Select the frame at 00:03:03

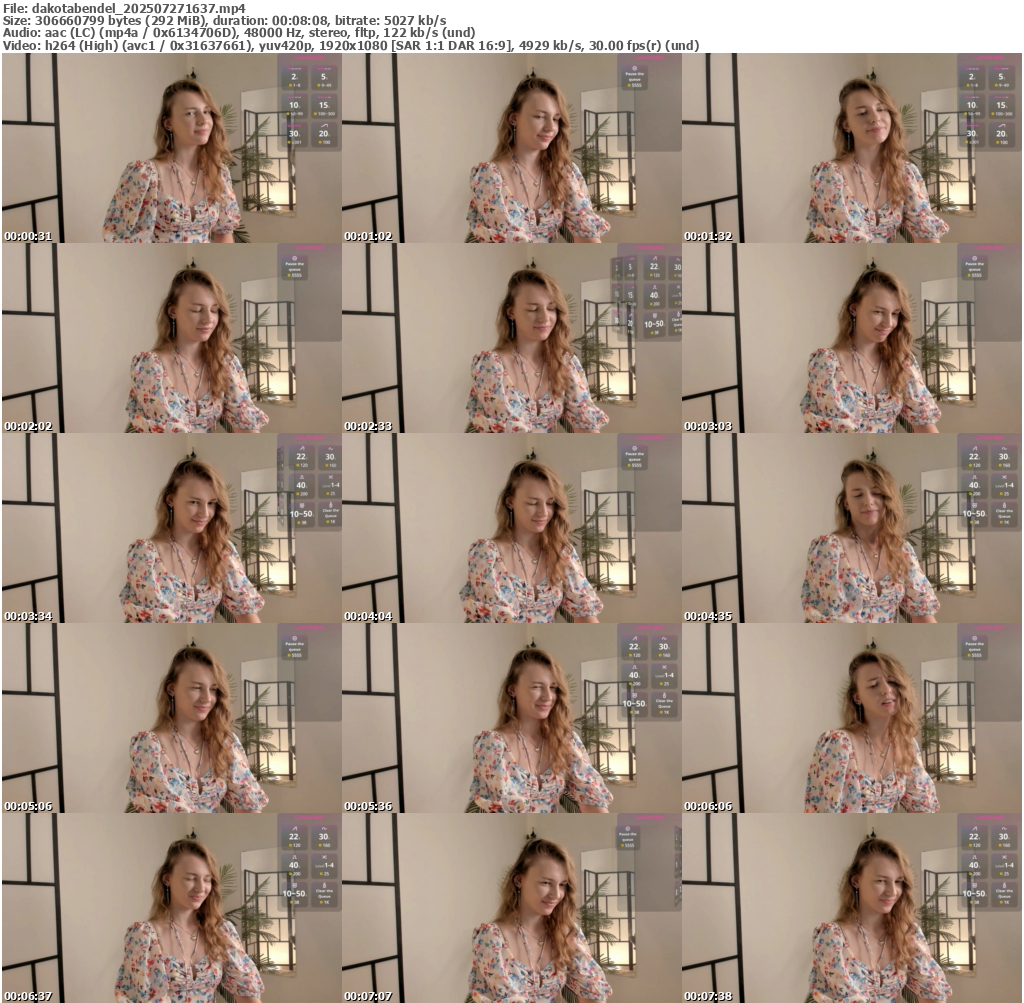[852, 338]
